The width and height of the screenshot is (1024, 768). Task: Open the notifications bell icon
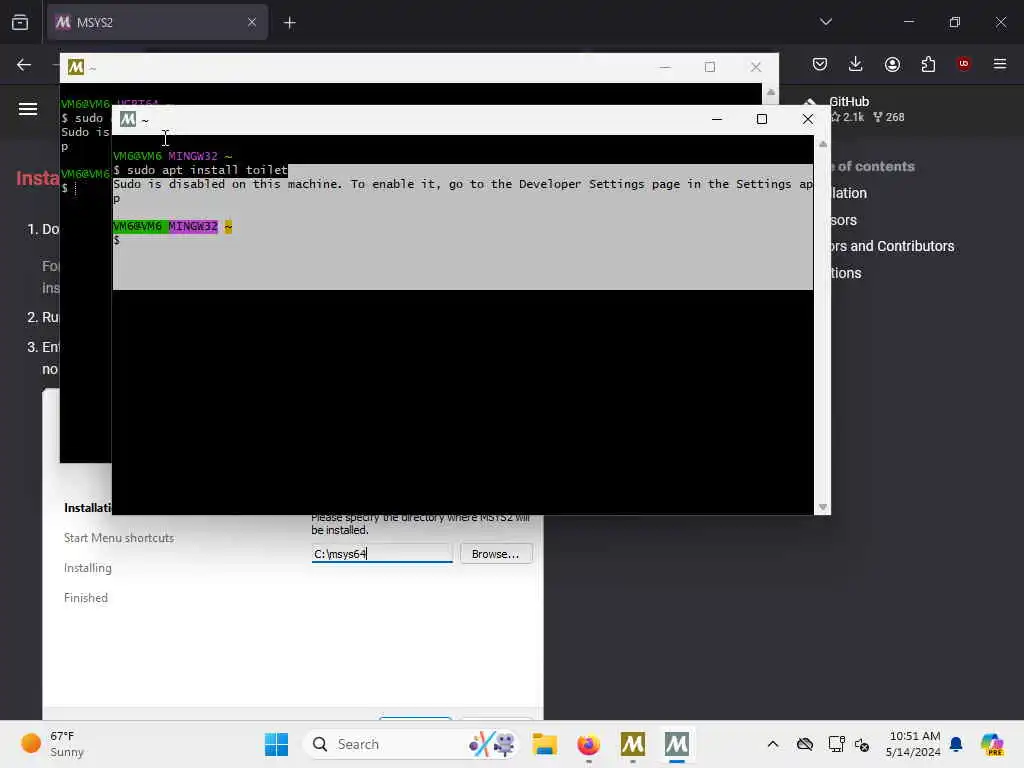point(956,744)
